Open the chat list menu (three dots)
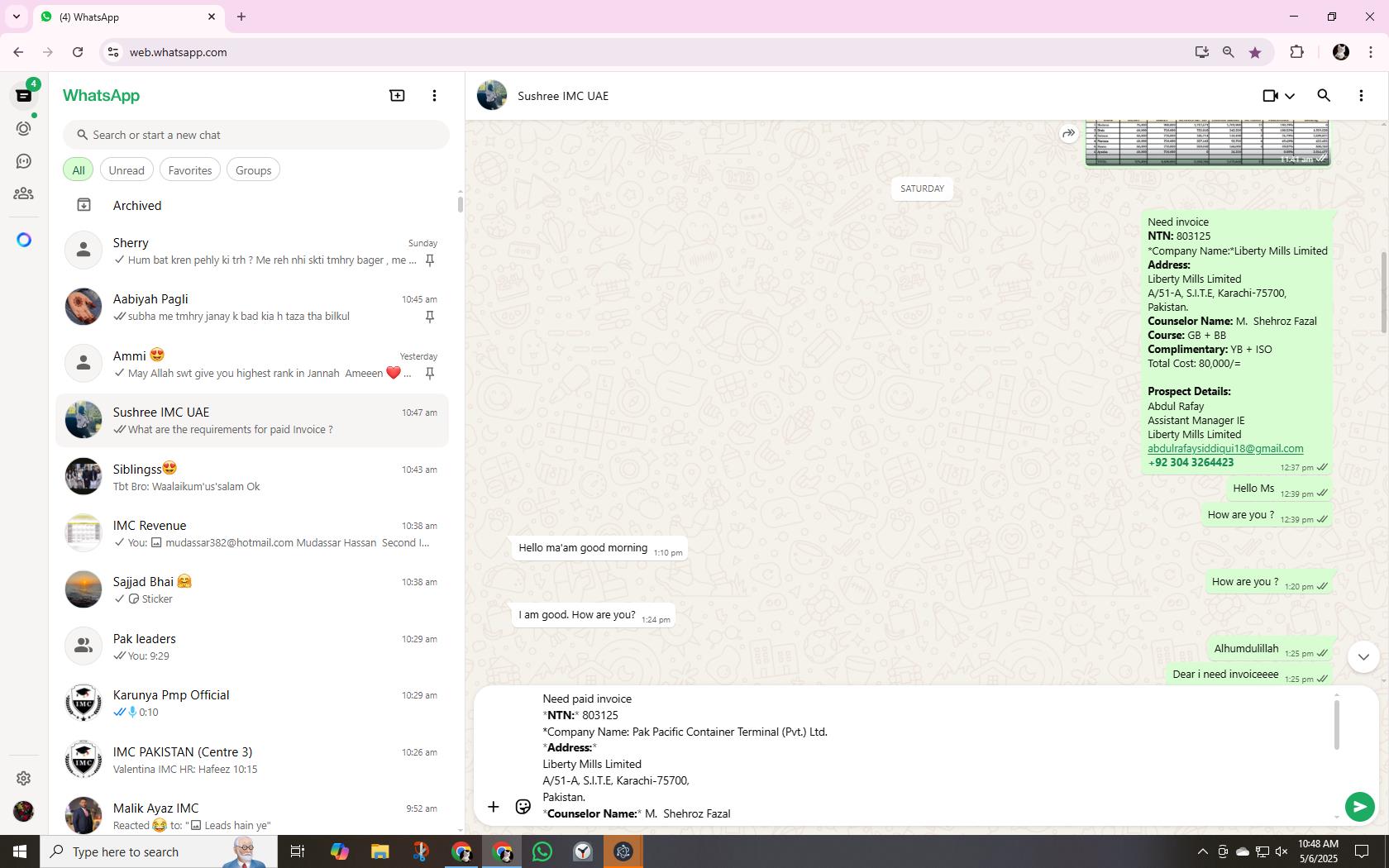 click(x=434, y=96)
